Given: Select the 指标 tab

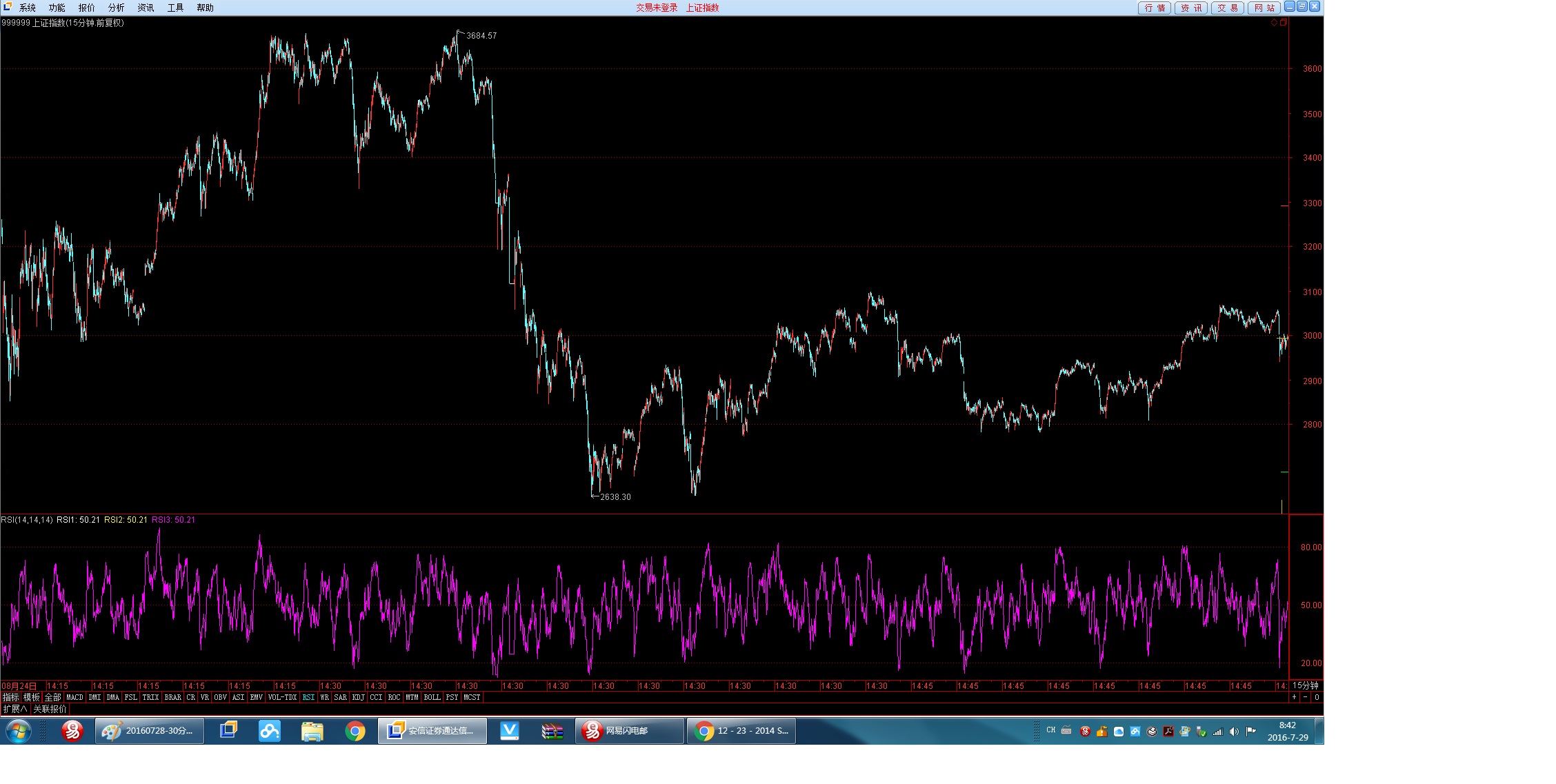Looking at the screenshot, I should [11, 697].
